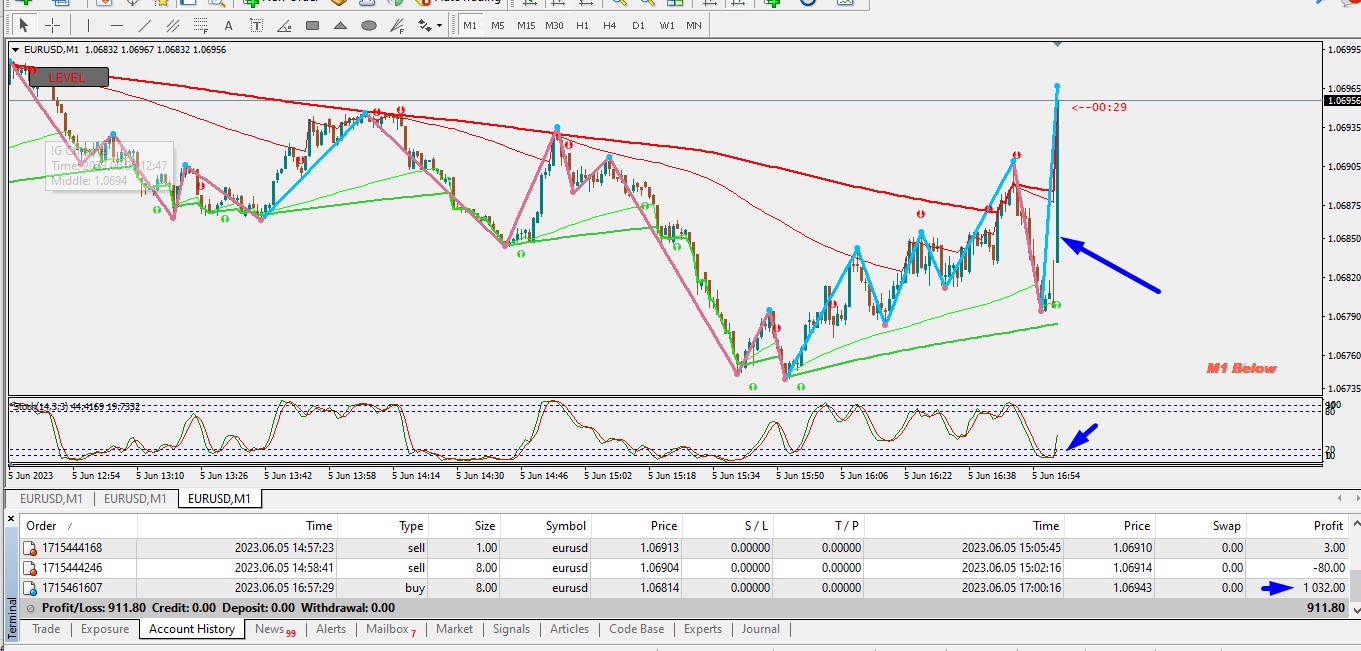
Task: Click the red LEVEL button on chart
Action: coord(68,77)
